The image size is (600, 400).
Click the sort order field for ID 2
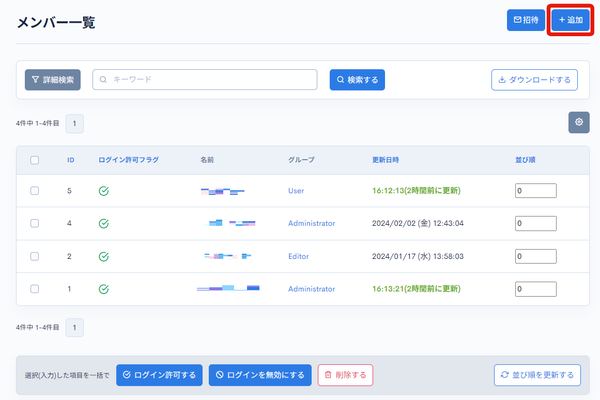coord(536,256)
